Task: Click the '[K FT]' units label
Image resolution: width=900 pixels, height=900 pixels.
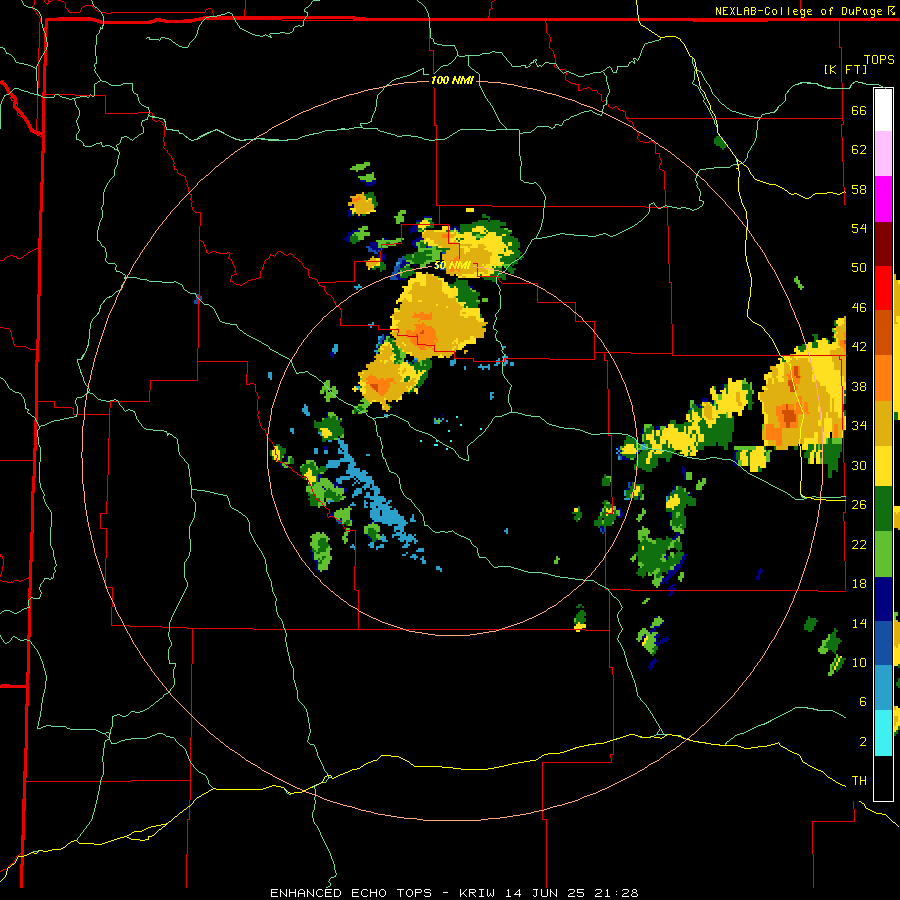Action: (845, 69)
